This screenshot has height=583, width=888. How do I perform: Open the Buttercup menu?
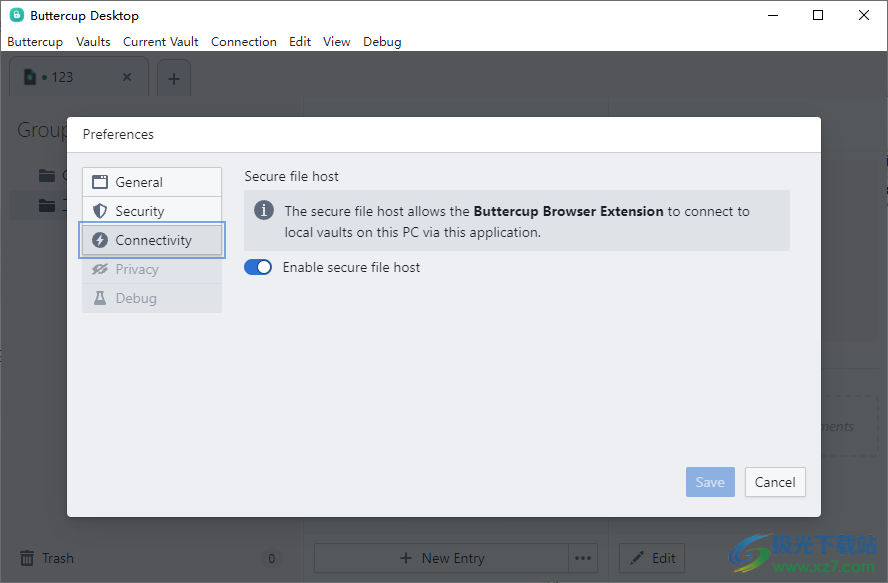pyautogui.click(x=35, y=42)
